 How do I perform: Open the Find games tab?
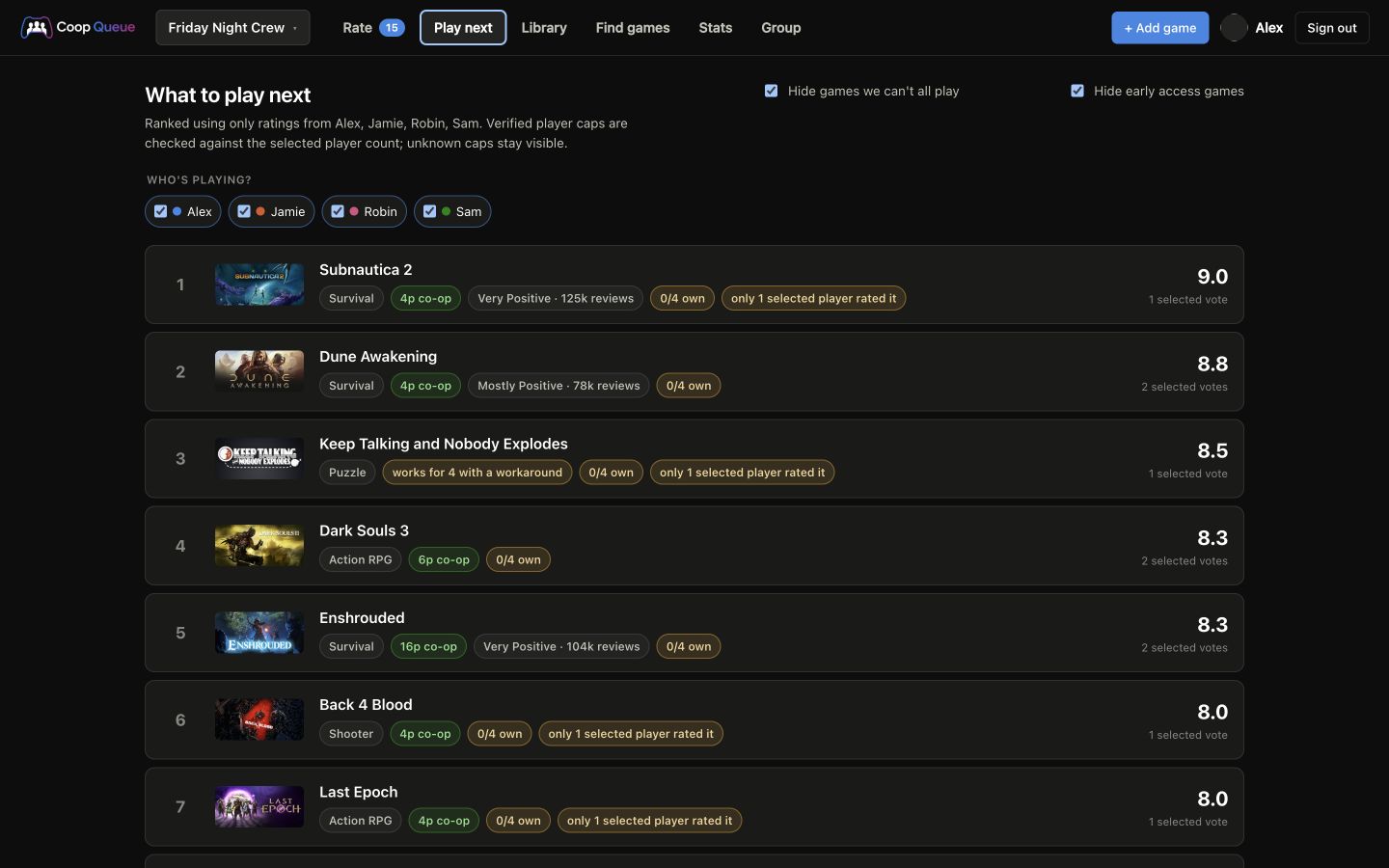coord(633,27)
